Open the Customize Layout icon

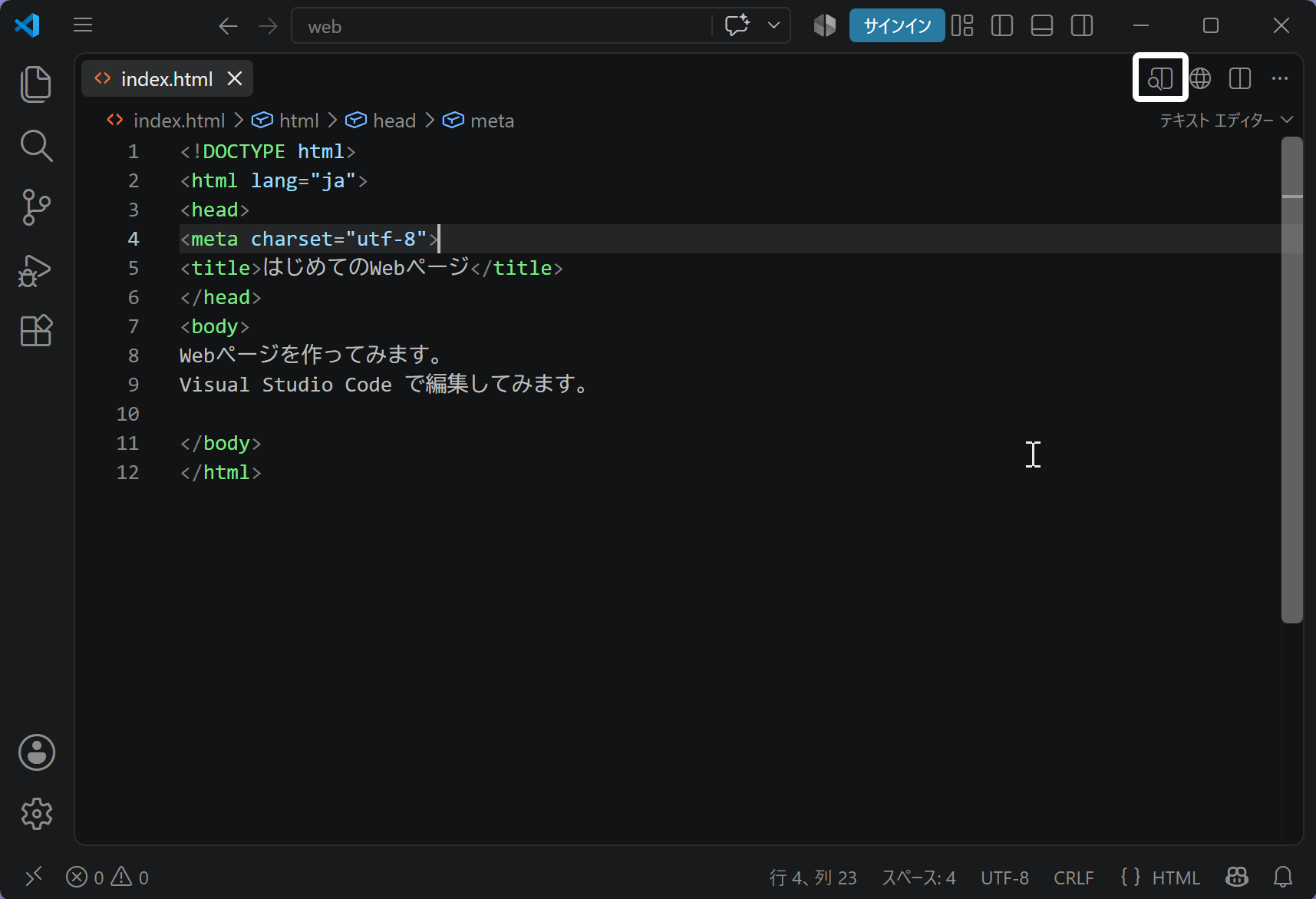click(x=962, y=25)
